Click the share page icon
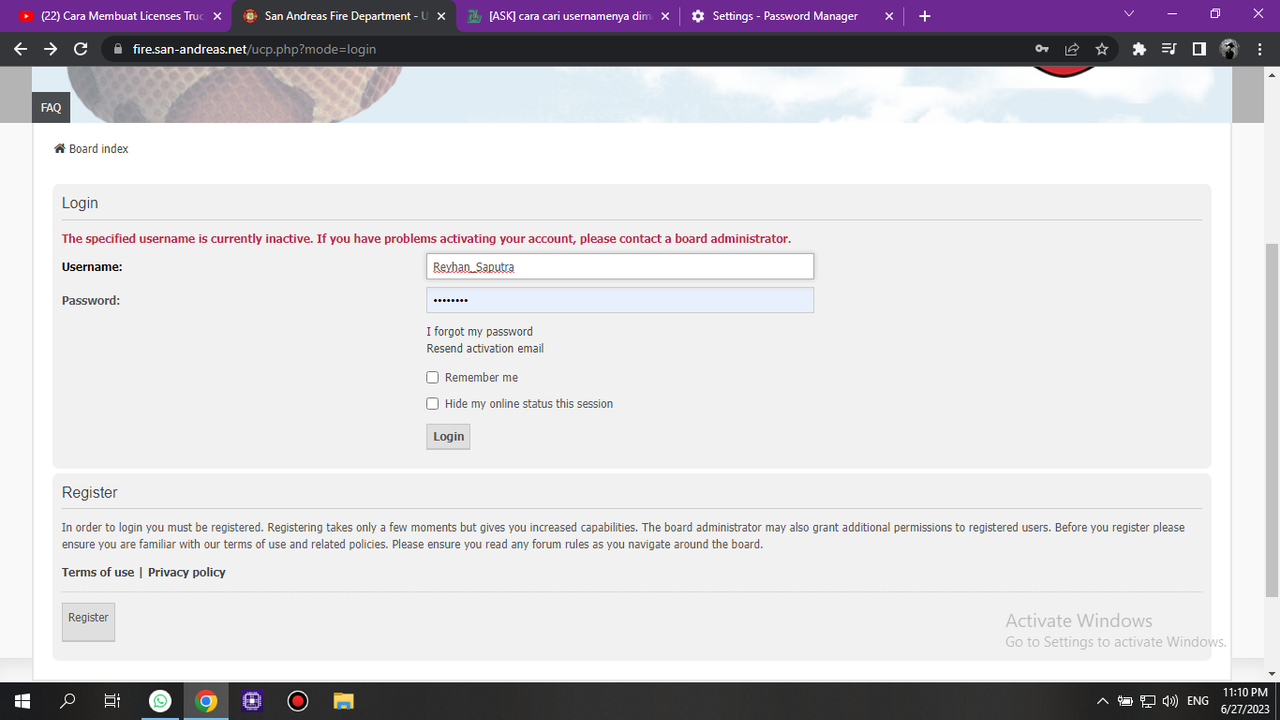 tap(1072, 49)
